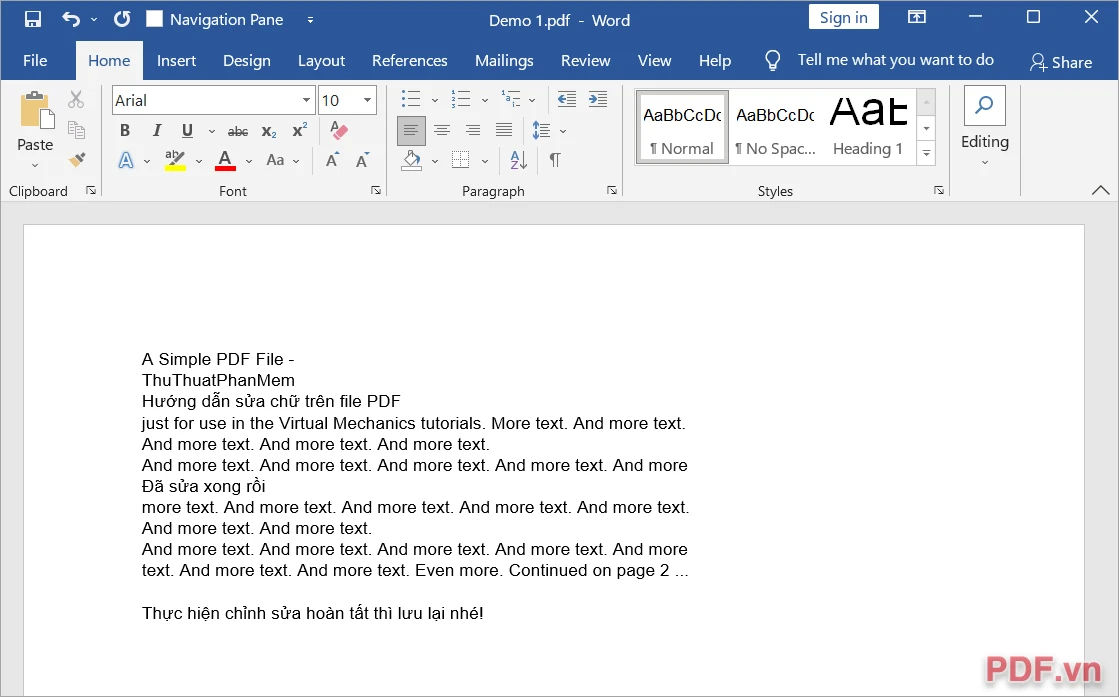Insert a numbered list
1119x697 pixels.
pyautogui.click(x=461, y=99)
